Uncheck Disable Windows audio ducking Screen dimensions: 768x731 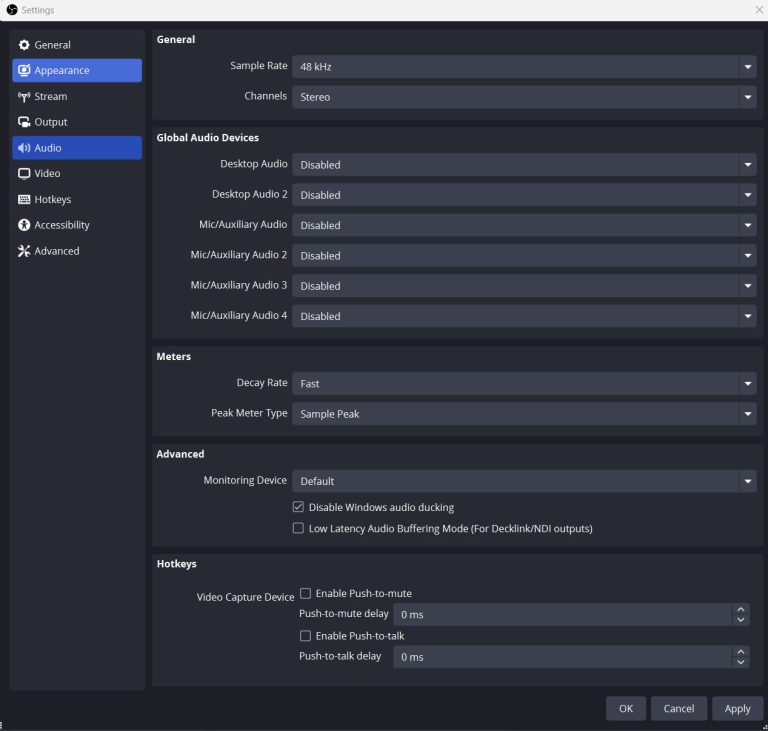pos(298,507)
